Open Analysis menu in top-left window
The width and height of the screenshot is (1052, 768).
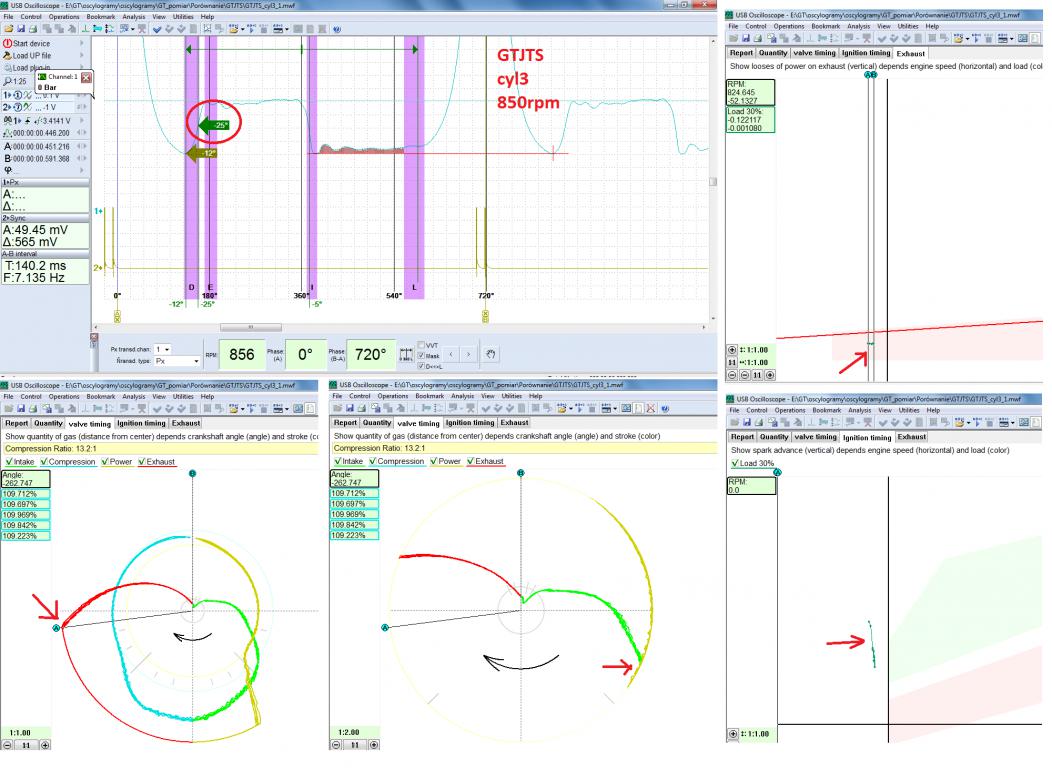pyautogui.click(x=134, y=17)
